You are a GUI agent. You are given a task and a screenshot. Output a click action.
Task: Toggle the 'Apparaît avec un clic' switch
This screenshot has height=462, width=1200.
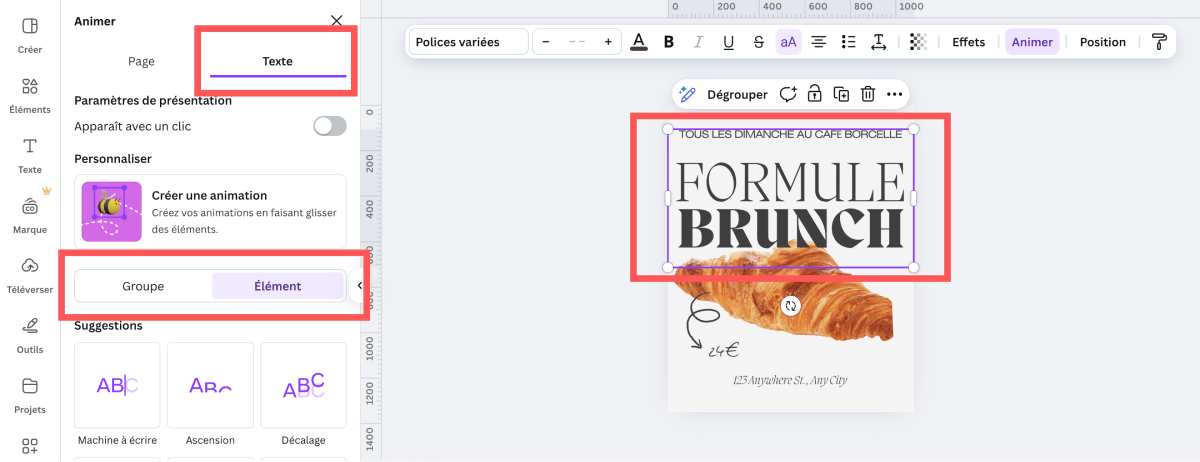329,126
